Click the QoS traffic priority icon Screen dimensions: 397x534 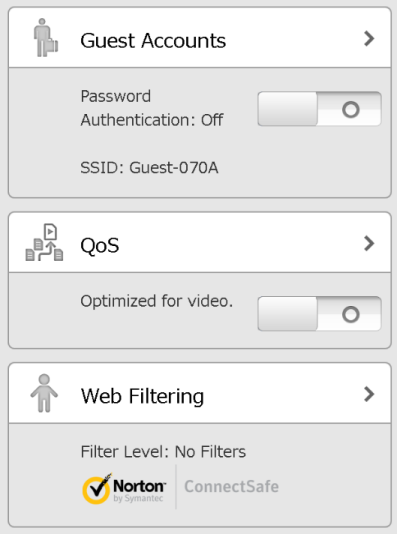[44, 242]
